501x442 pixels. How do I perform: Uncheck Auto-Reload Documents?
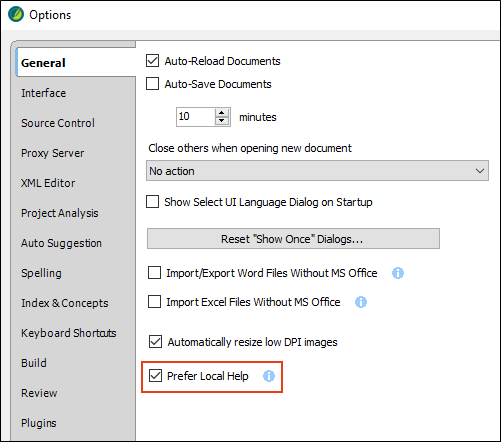click(x=152, y=61)
